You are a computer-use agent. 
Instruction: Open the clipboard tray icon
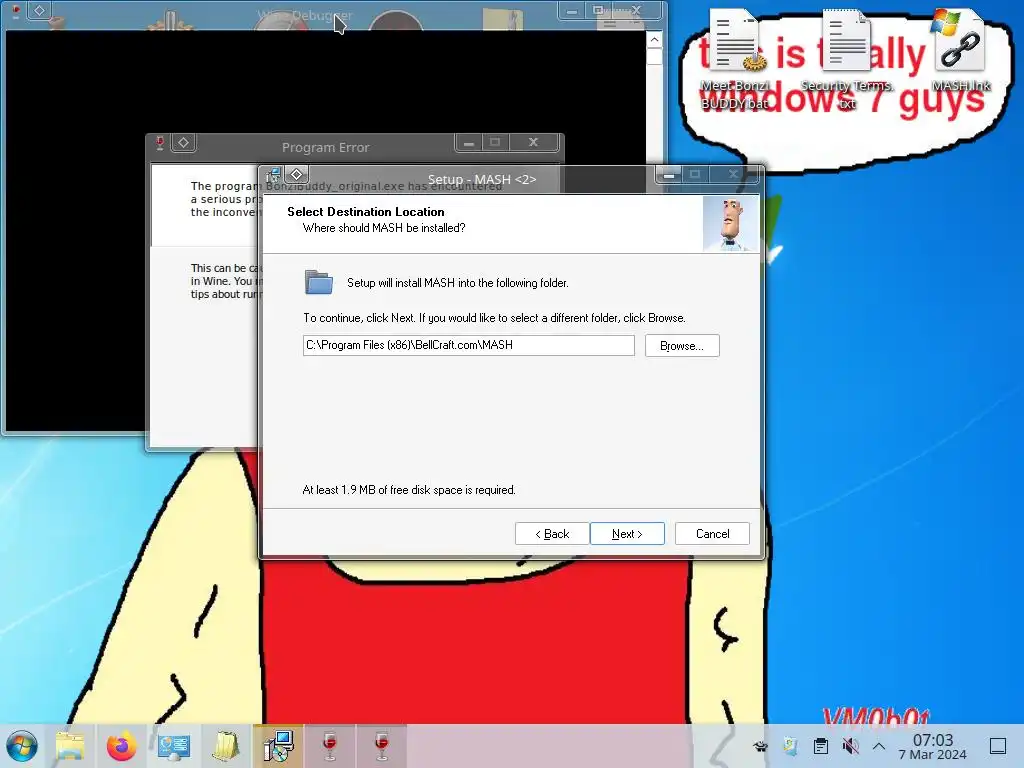point(821,746)
